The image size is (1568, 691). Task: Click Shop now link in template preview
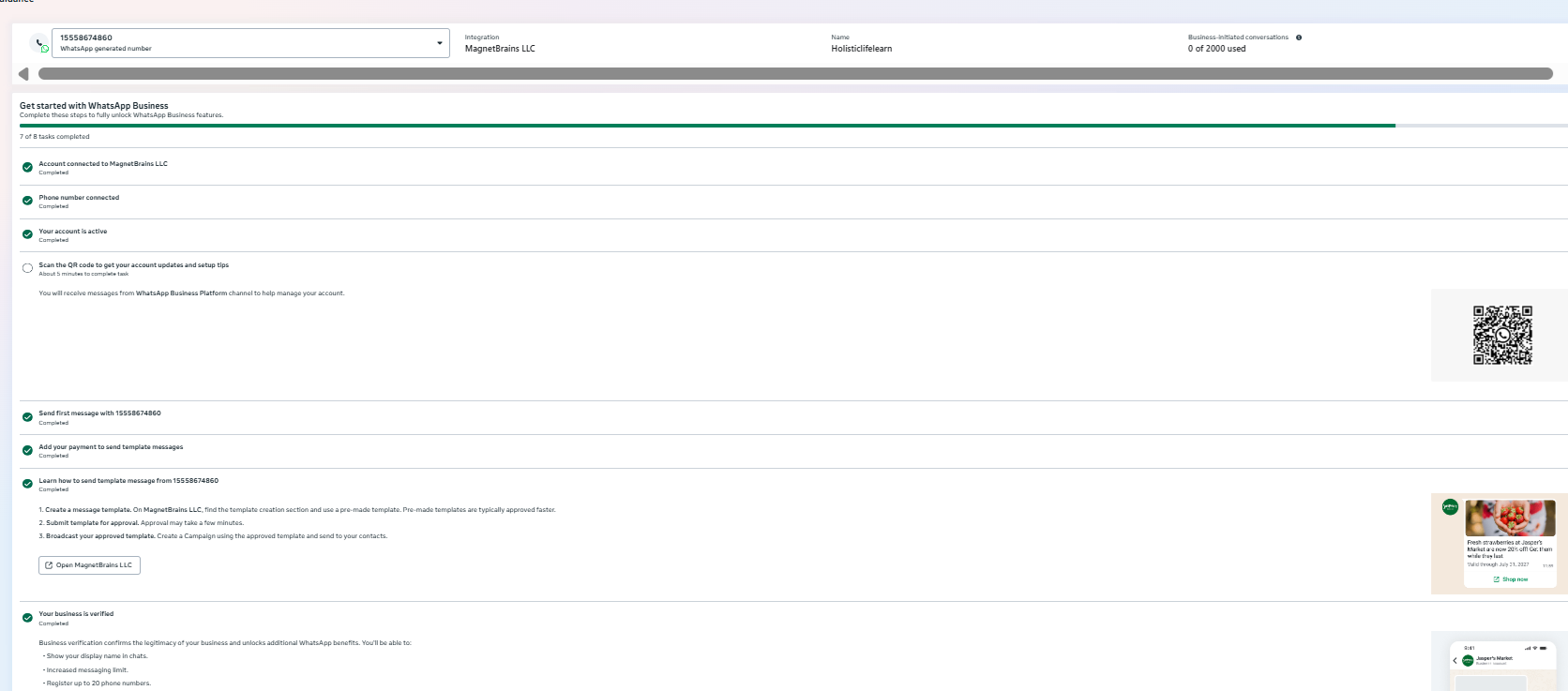(1511, 579)
